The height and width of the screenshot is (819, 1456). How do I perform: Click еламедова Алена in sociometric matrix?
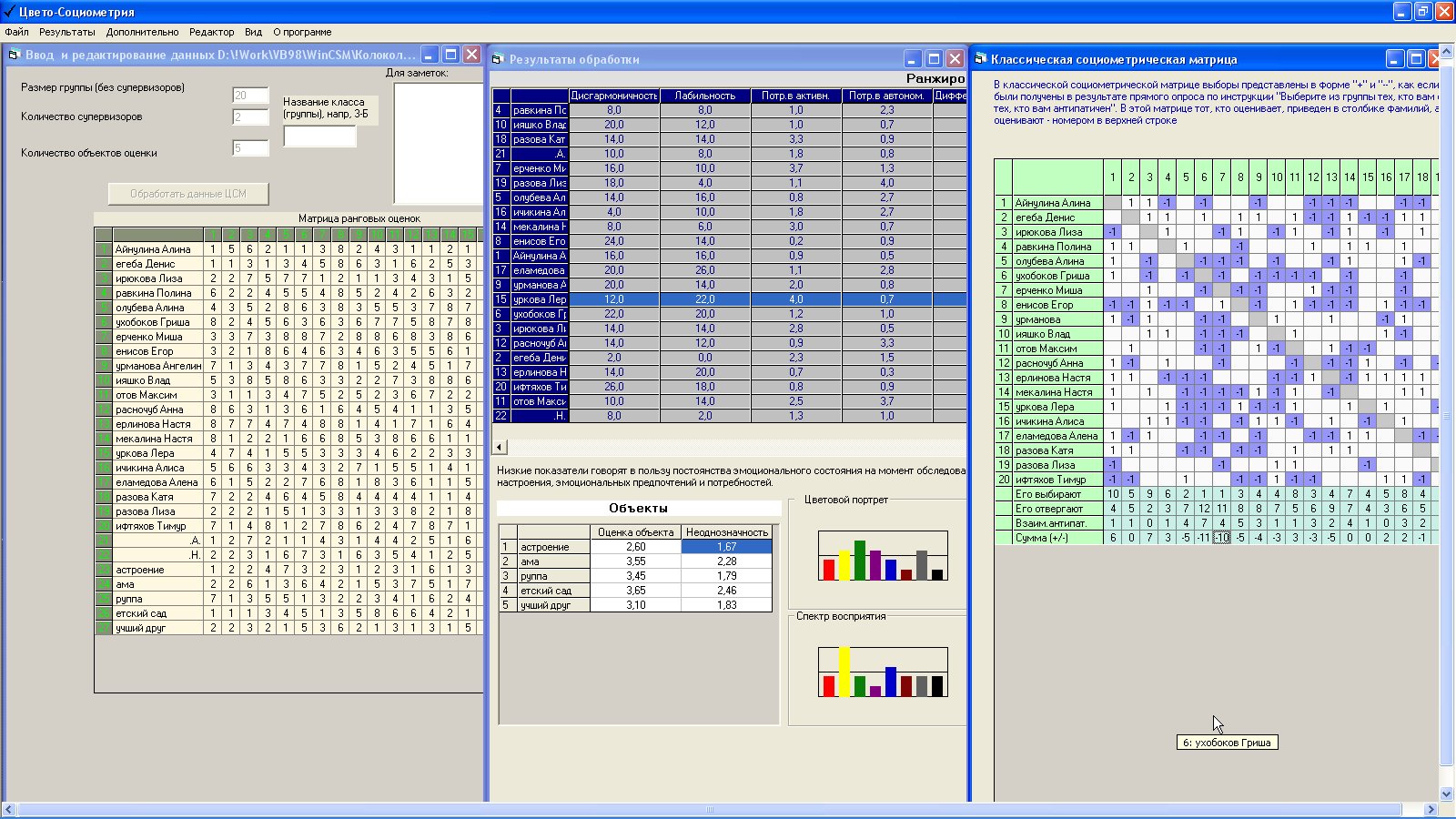click(x=1057, y=436)
